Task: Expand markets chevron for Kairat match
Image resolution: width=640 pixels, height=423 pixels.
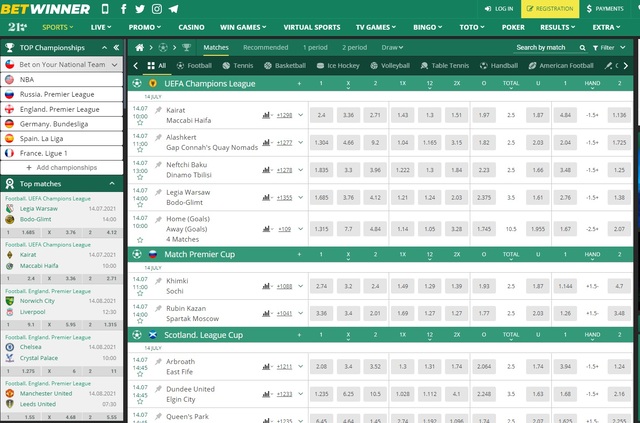Action: tap(300, 115)
